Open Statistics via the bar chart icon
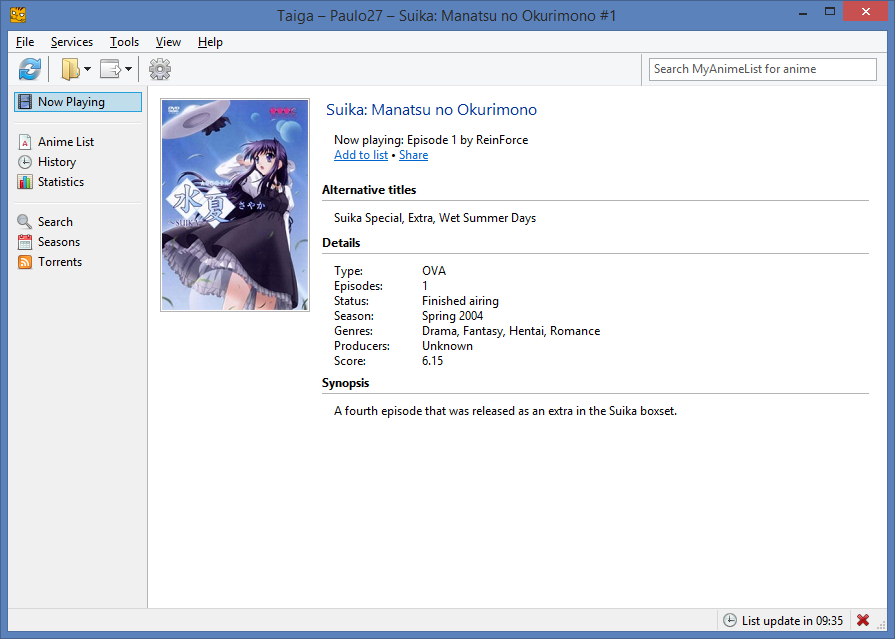Screen dimensions: 895x639 [25, 182]
